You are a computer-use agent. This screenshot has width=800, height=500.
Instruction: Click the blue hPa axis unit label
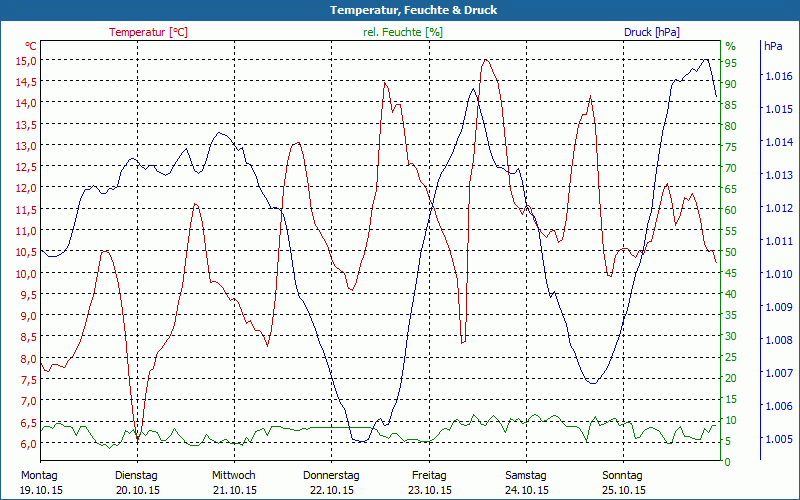click(x=773, y=46)
